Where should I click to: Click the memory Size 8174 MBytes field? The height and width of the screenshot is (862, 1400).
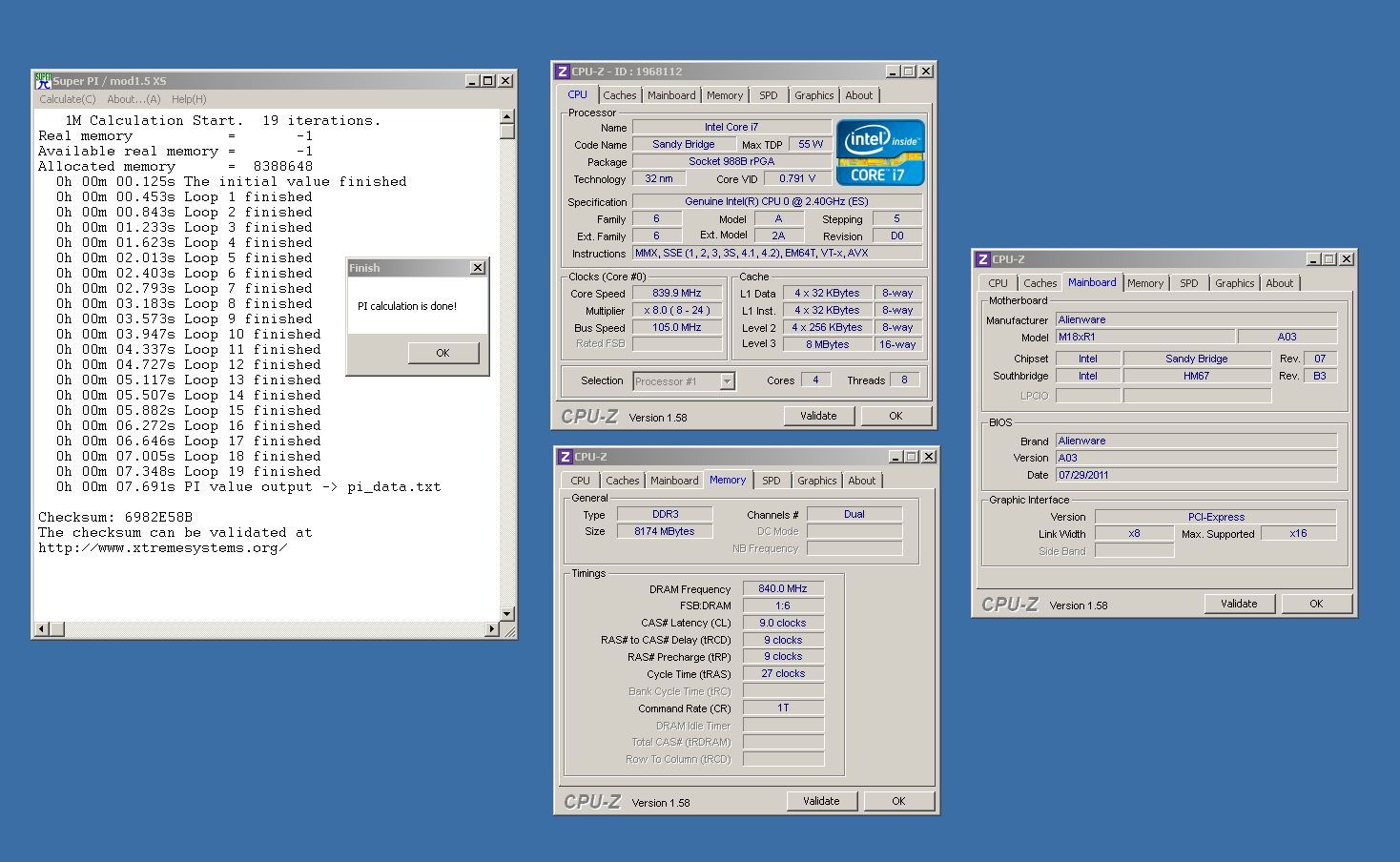click(665, 531)
